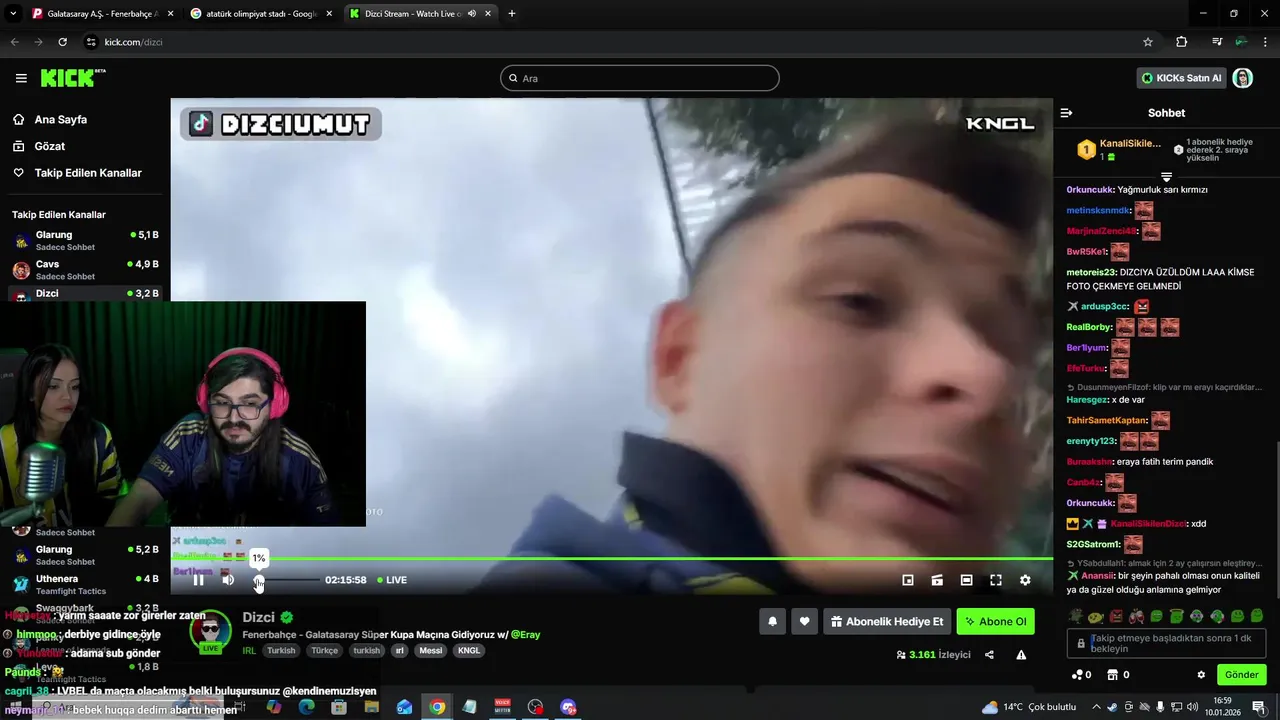
Task: Click Abonelik Hediye Et button
Action: (x=887, y=622)
